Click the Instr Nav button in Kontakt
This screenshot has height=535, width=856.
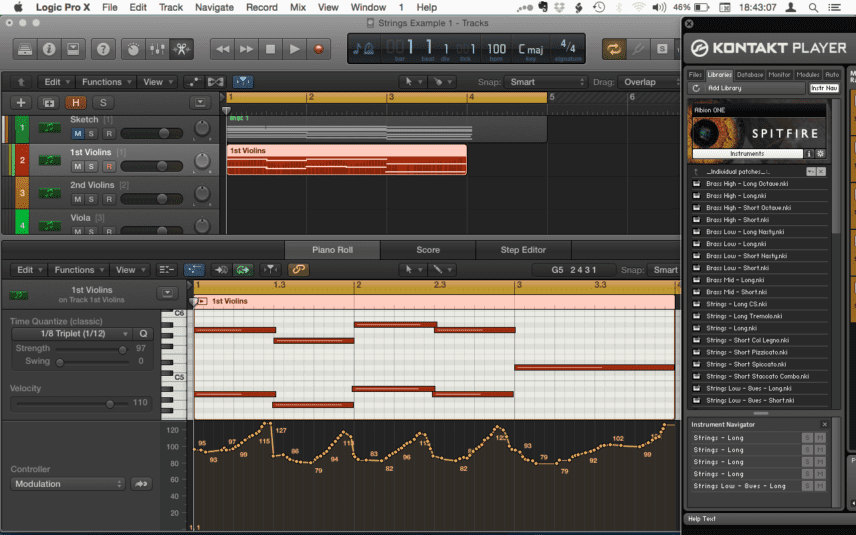[x=824, y=88]
